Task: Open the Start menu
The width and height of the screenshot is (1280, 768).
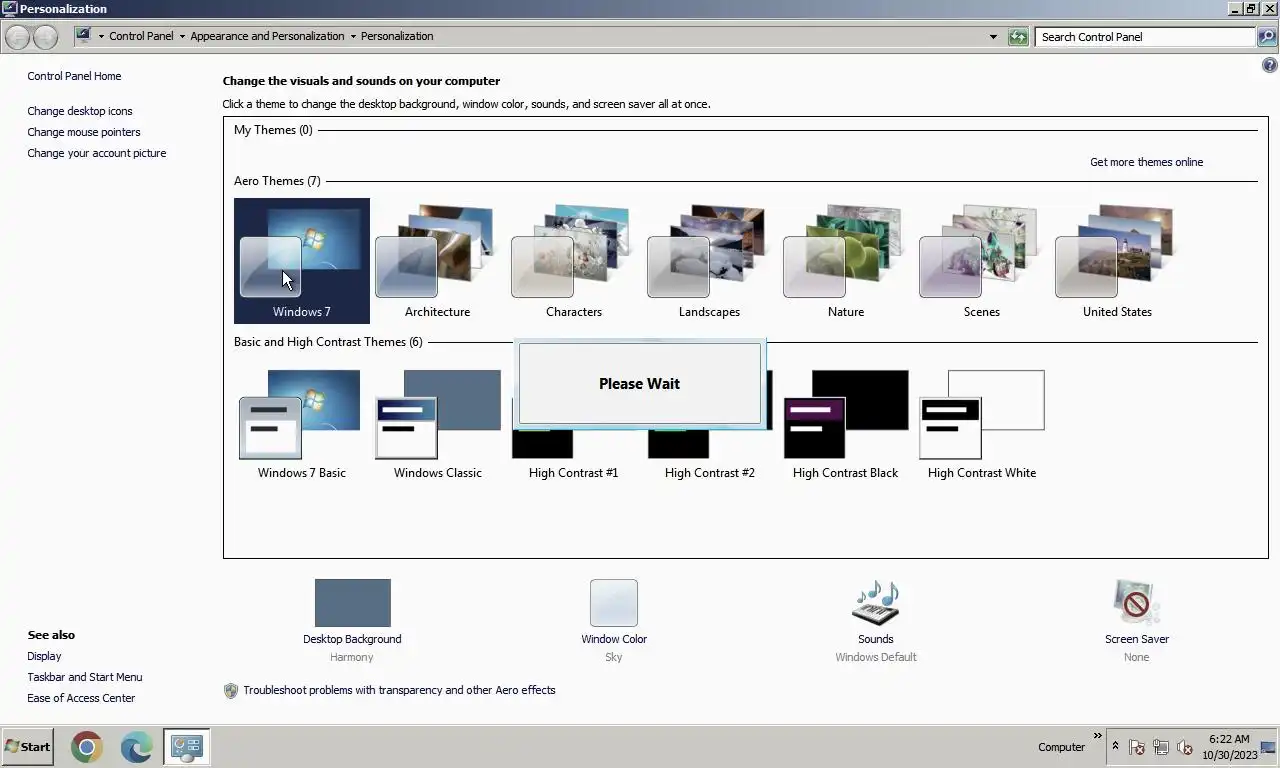Action: [x=28, y=746]
